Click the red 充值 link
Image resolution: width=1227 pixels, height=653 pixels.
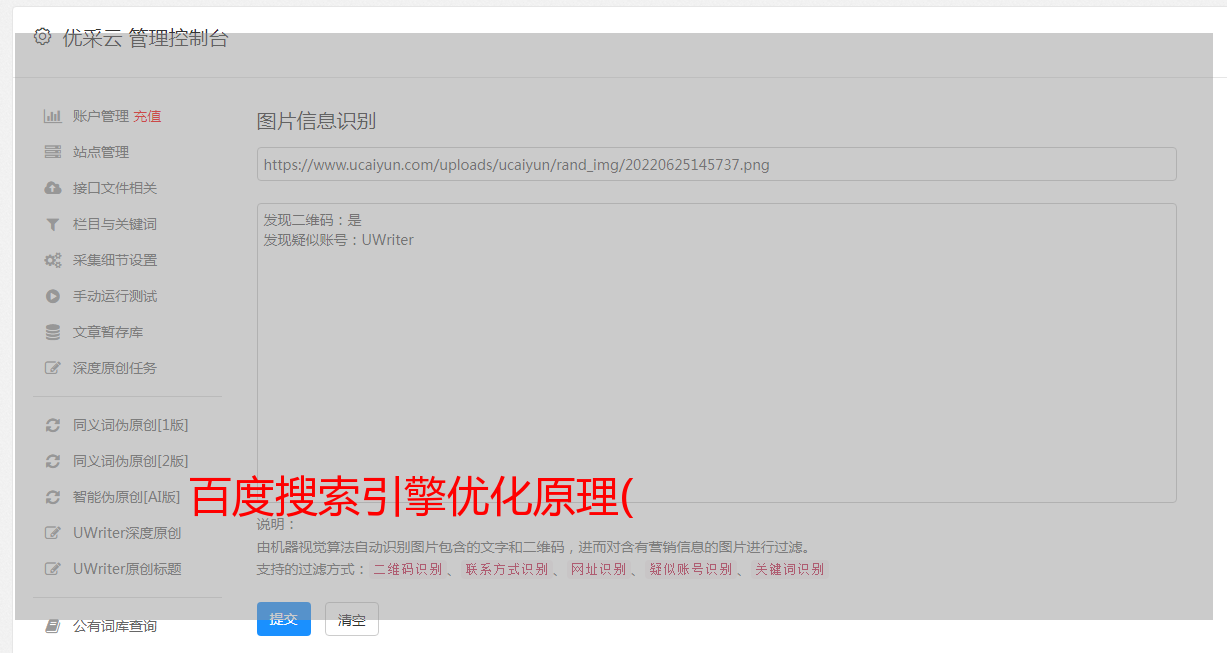coord(147,116)
